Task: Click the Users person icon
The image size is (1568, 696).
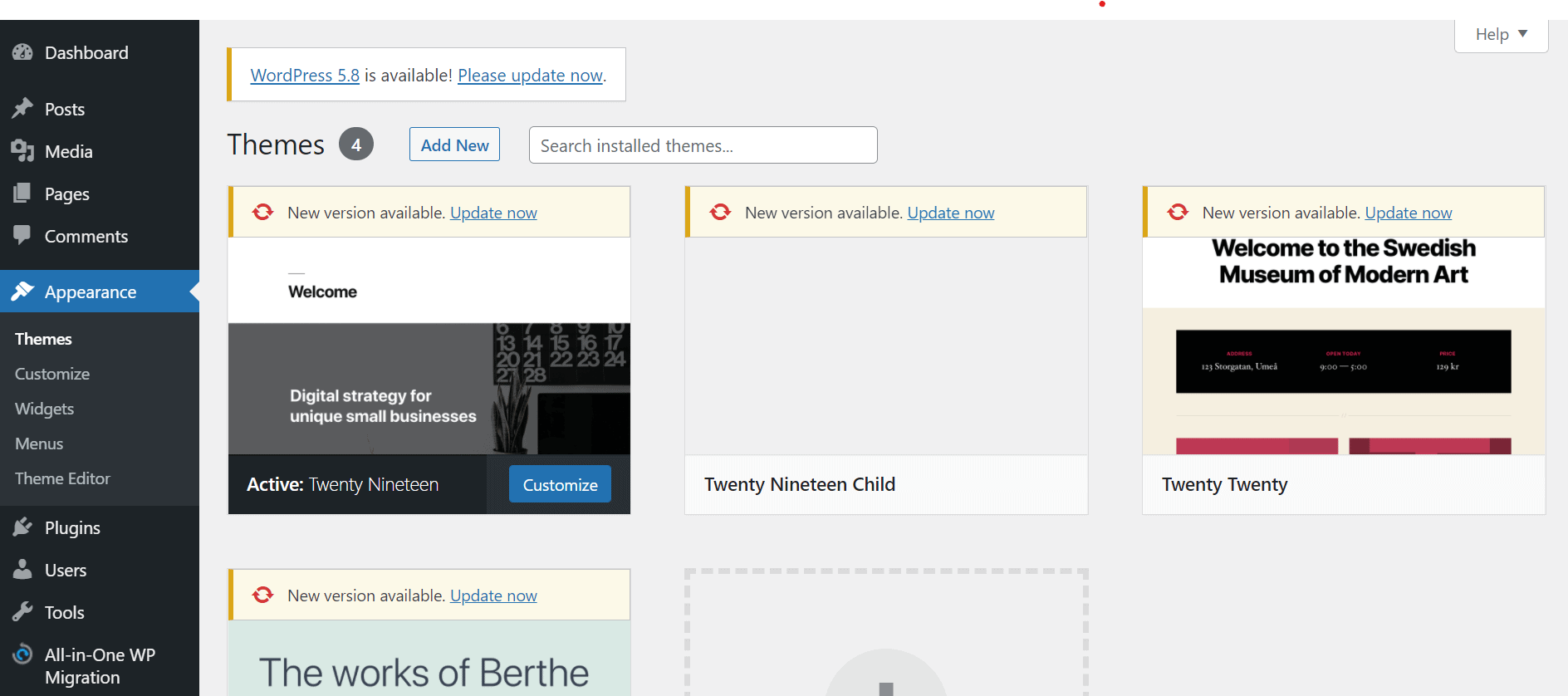Action: (22, 570)
